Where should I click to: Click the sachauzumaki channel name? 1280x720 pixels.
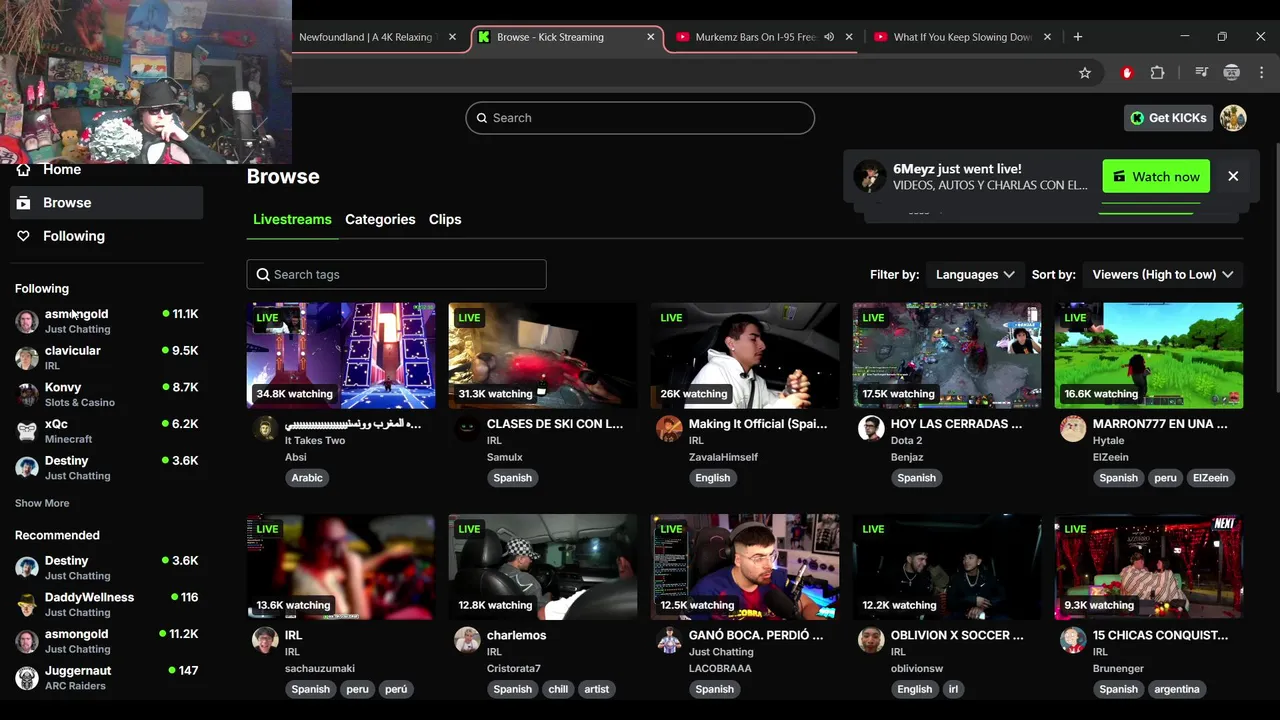click(320, 668)
